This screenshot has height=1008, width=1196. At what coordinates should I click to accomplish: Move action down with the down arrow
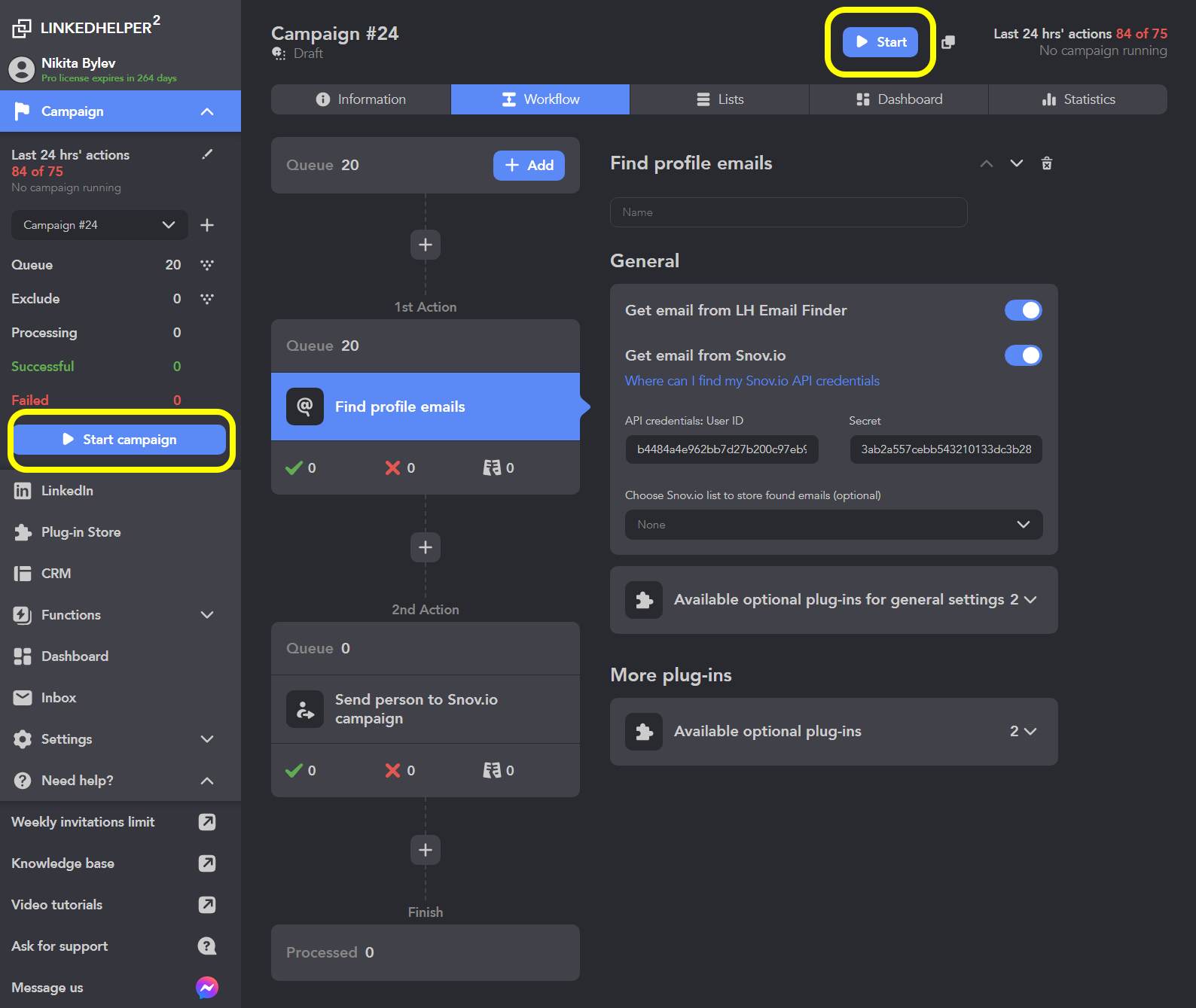pyautogui.click(x=1017, y=163)
